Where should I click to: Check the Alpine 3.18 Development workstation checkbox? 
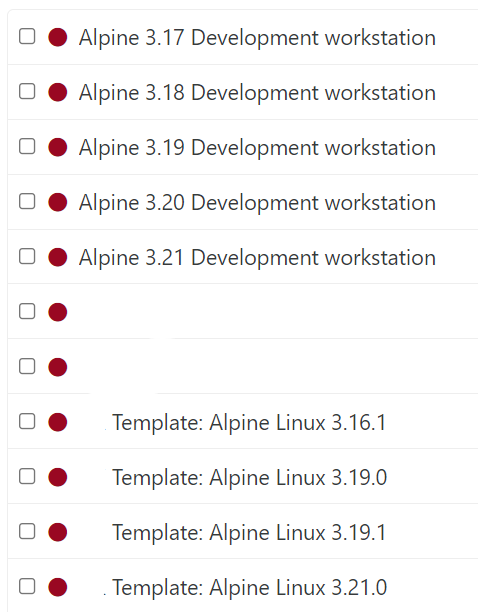27,91
